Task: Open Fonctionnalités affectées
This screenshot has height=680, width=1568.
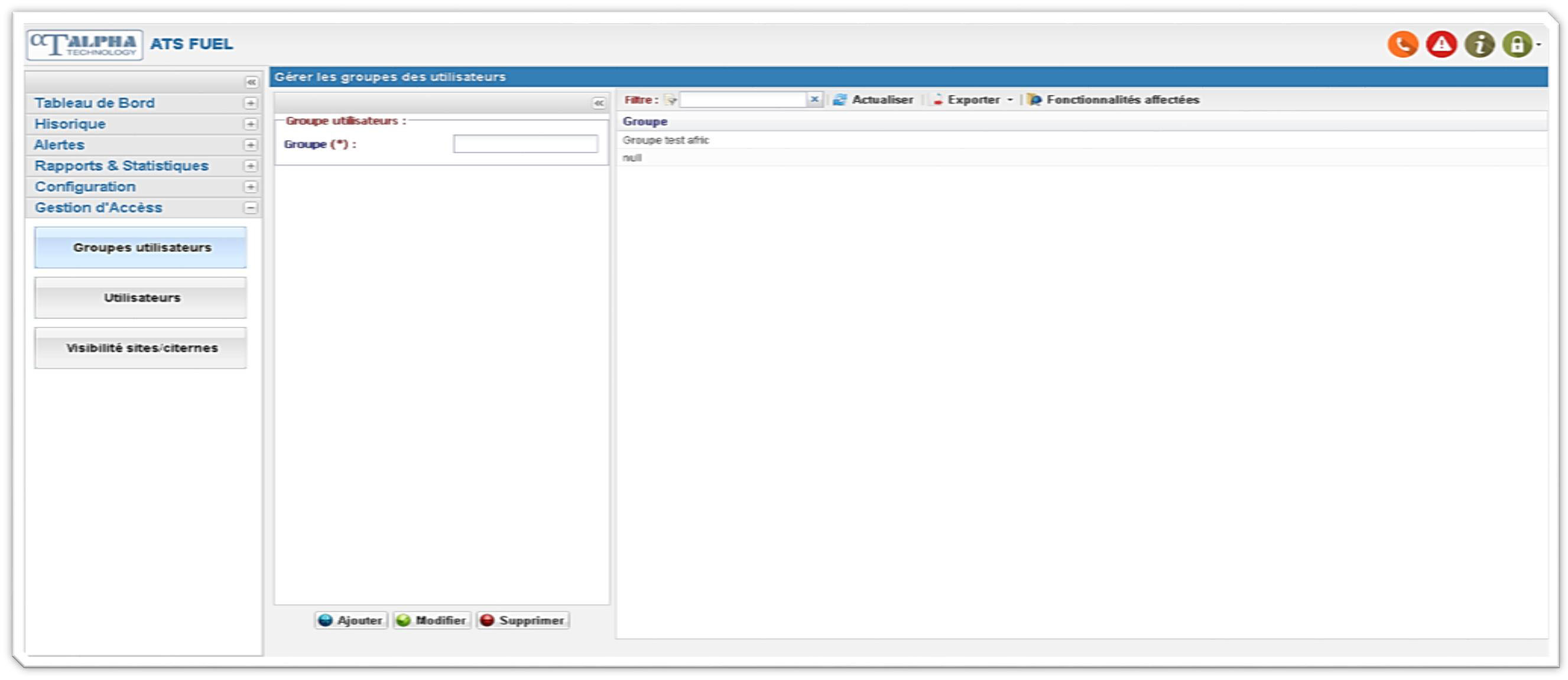Action: point(1113,100)
